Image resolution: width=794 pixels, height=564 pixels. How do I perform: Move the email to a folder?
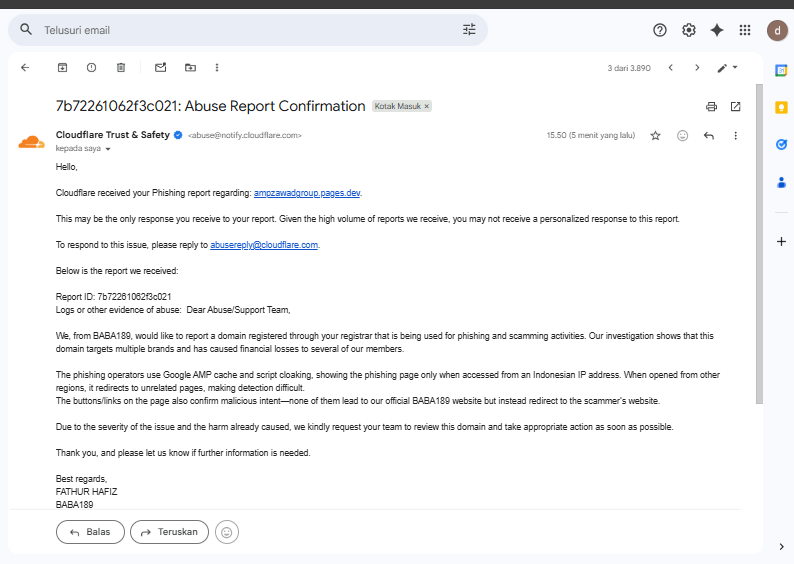click(x=190, y=67)
